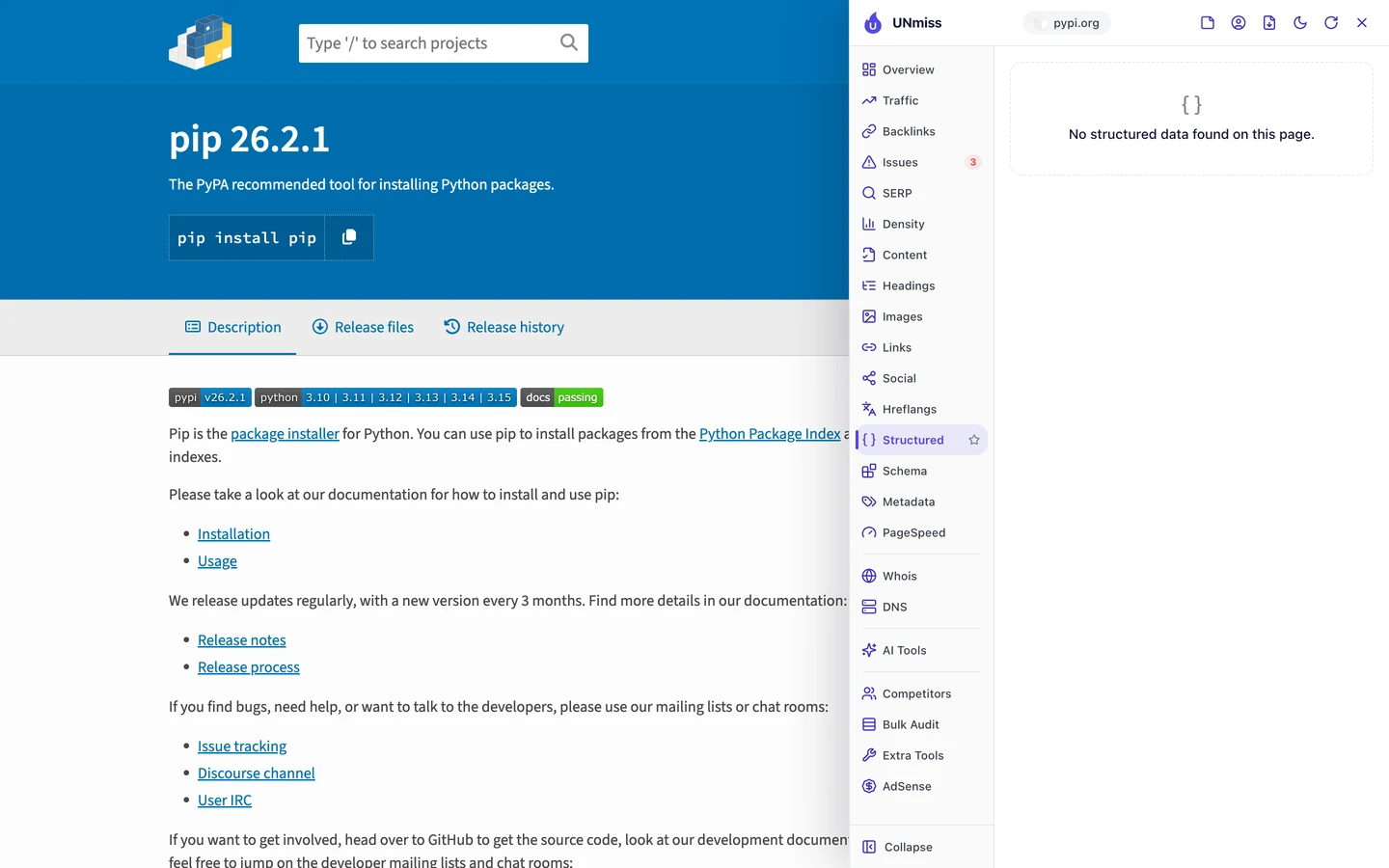Open the Whois lookup
The image size is (1389, 868).
(x=921, y=576)
